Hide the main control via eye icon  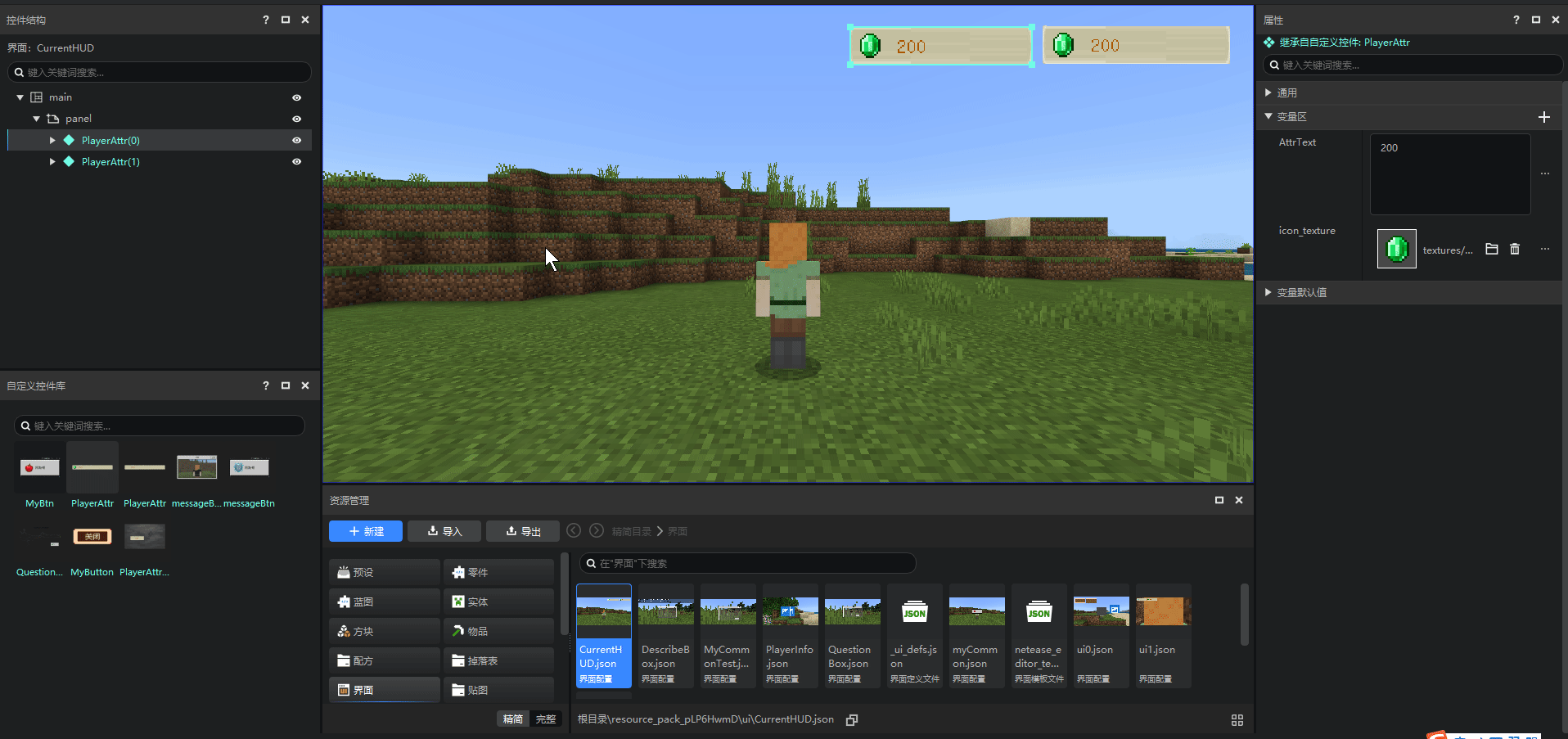point(297,97)
